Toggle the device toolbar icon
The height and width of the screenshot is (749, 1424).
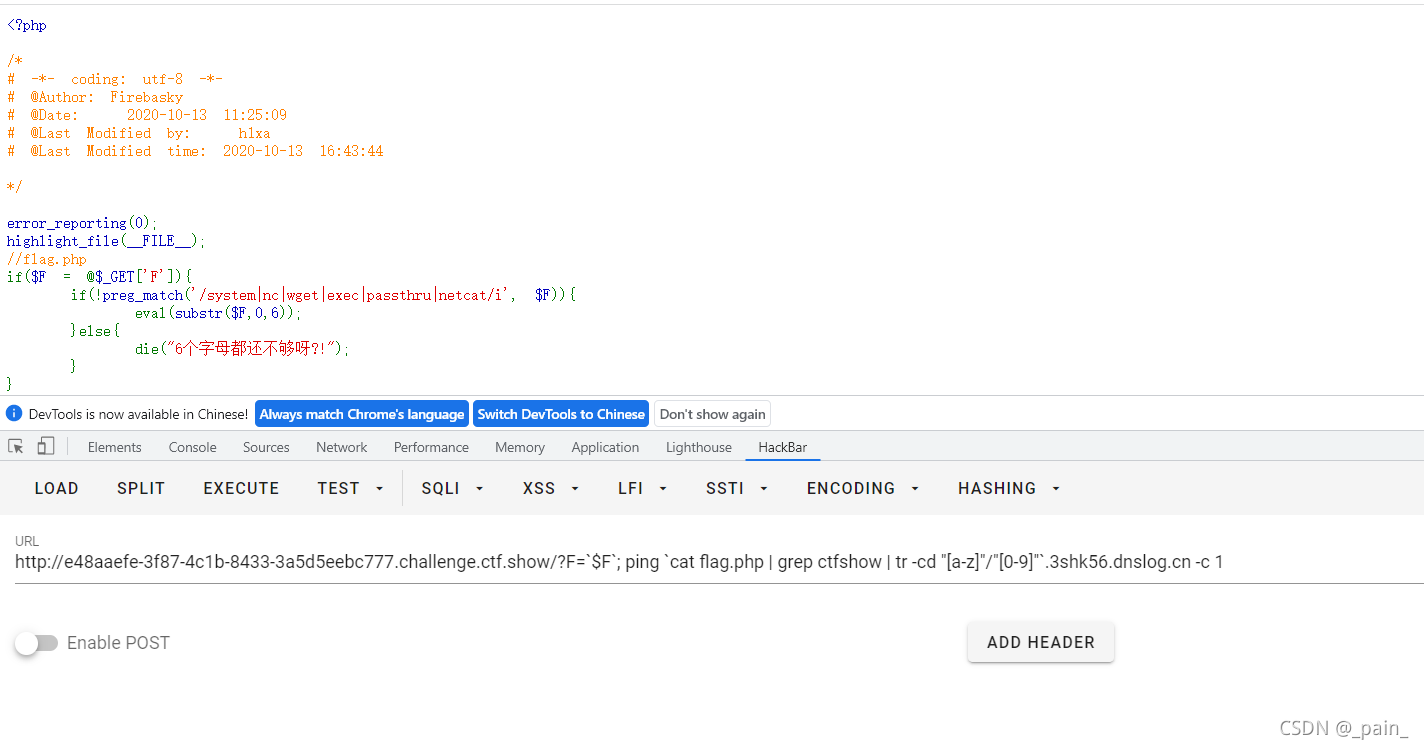pyautogui.click(x=46, y=446)
